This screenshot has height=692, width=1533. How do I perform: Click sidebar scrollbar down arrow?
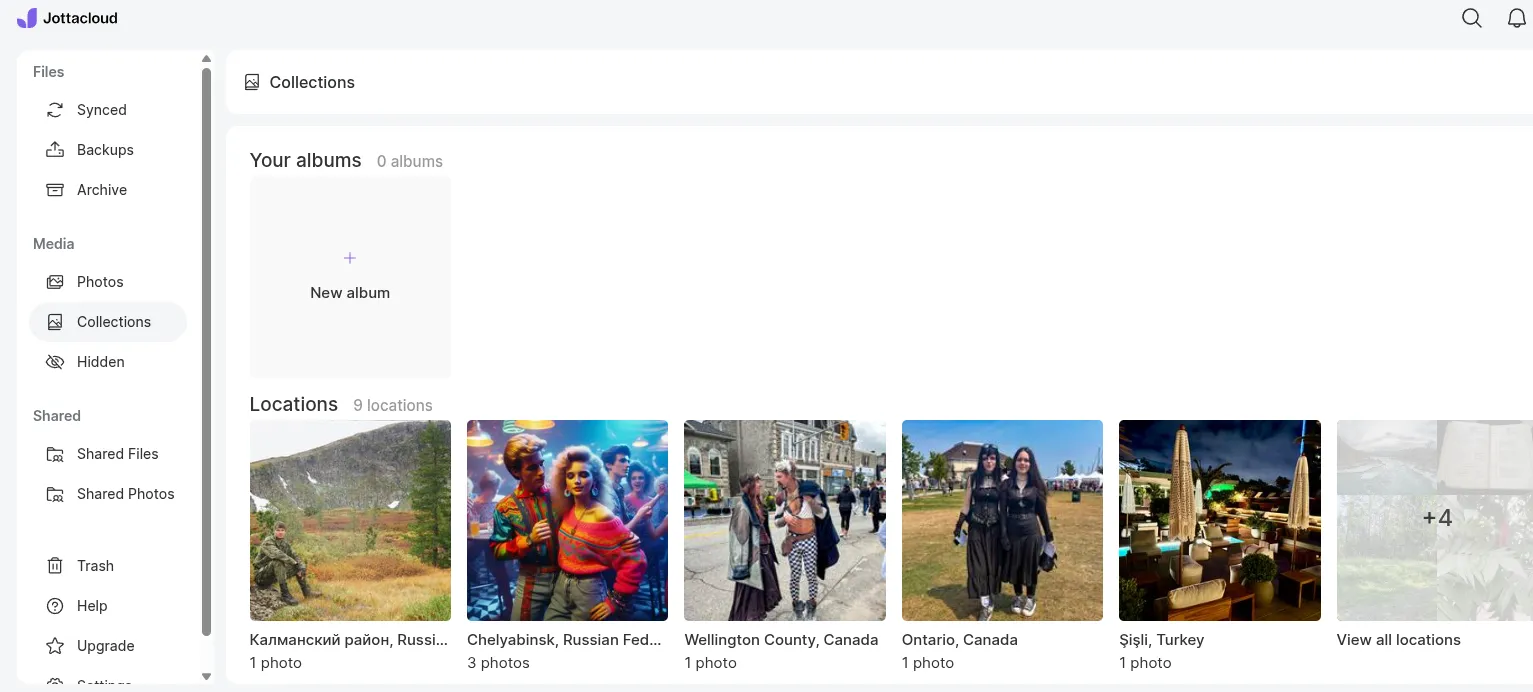pos(207,677)
